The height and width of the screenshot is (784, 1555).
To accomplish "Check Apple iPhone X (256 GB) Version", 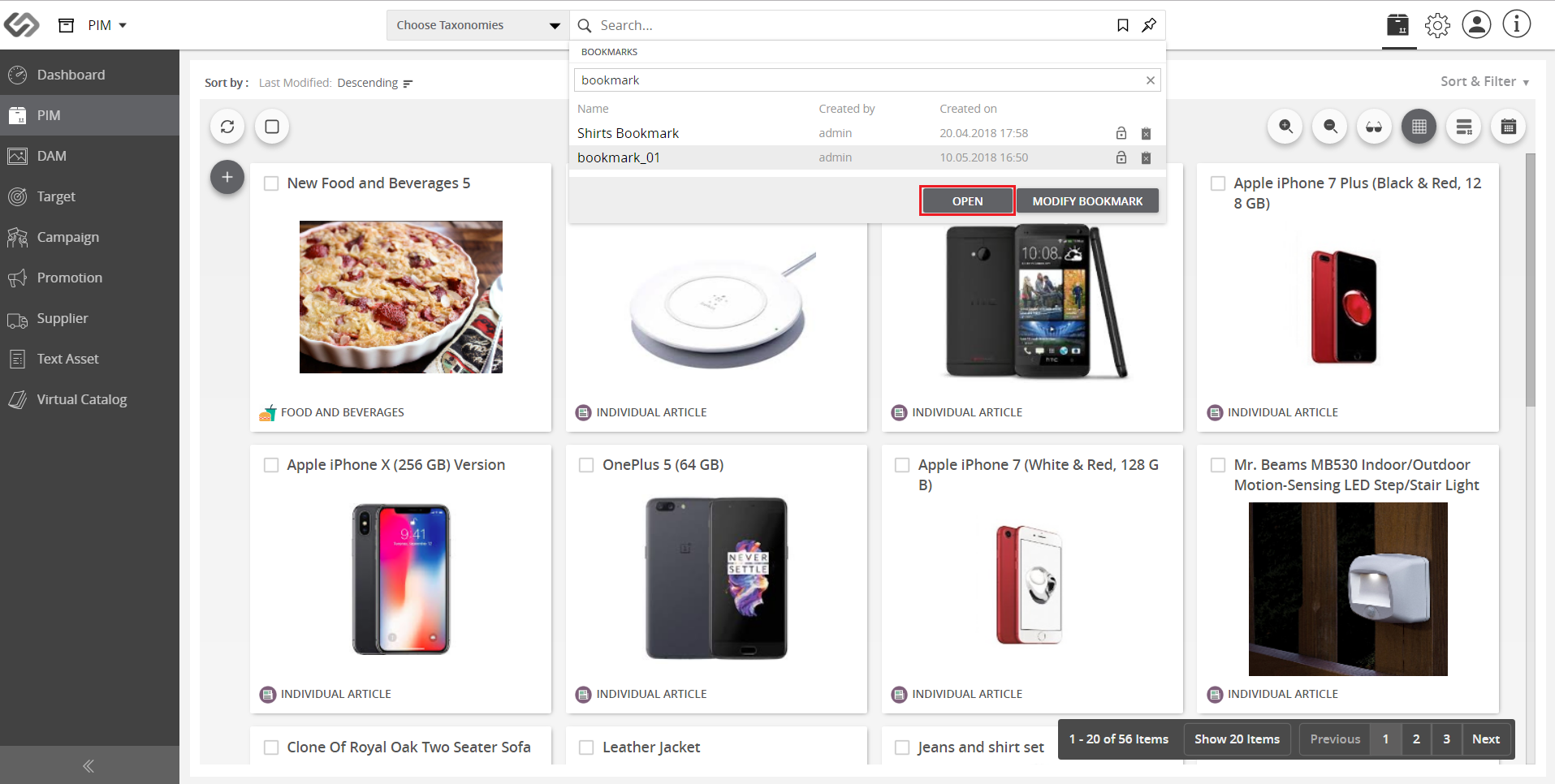I will pos(271,465).
